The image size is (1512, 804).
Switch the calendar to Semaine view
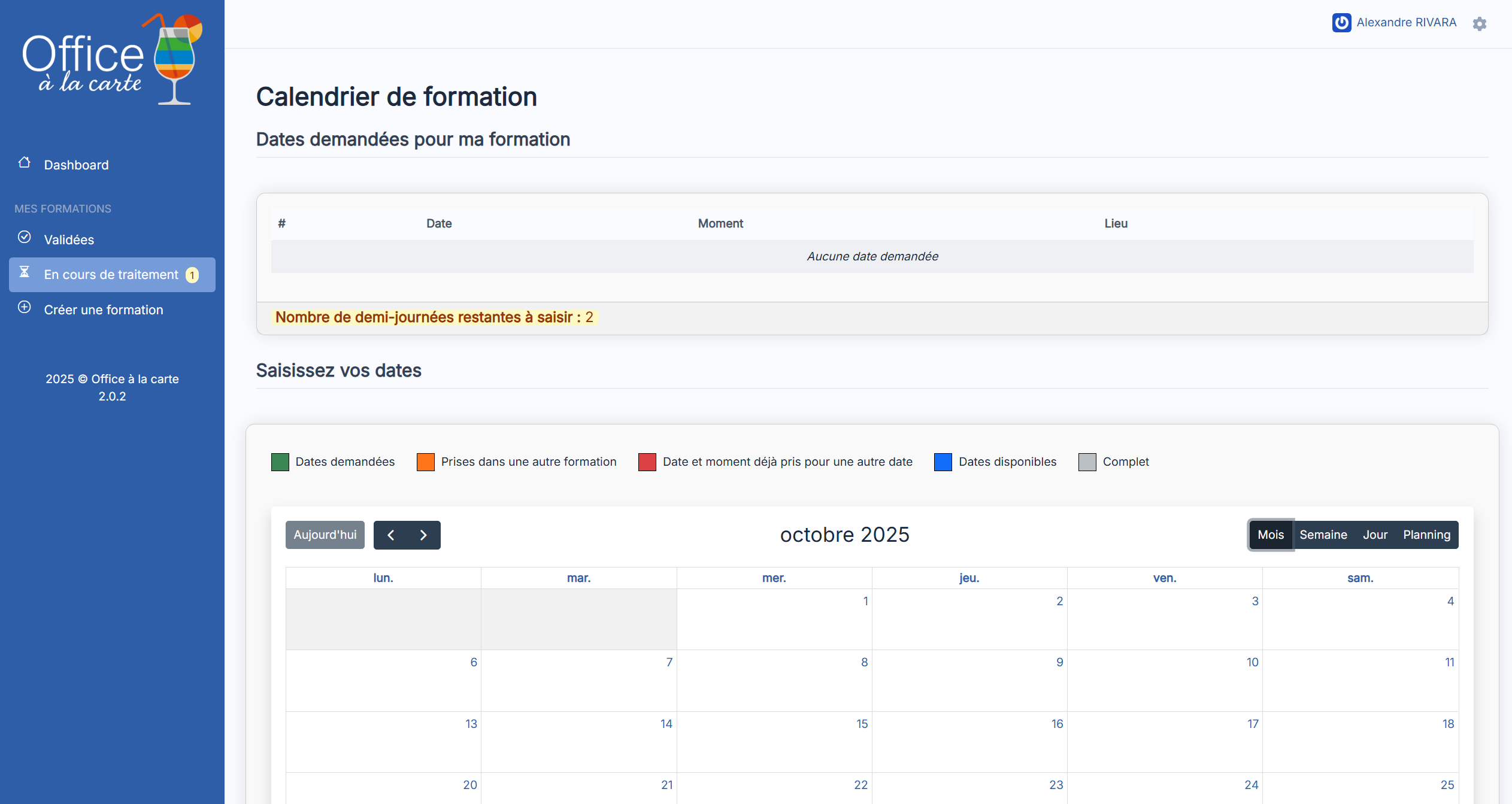[x=1323, y=535]
